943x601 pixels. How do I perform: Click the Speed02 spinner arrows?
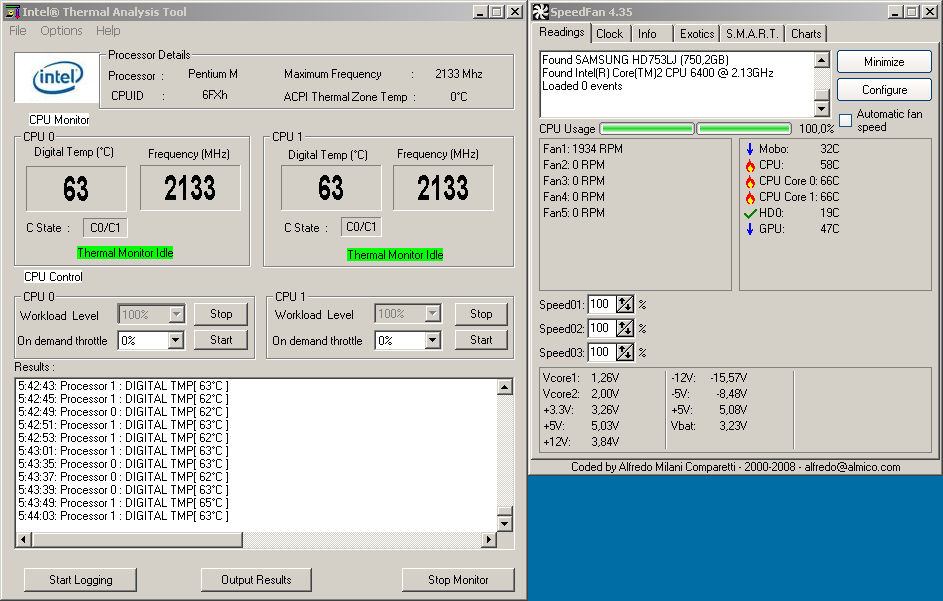click(625, 328)
